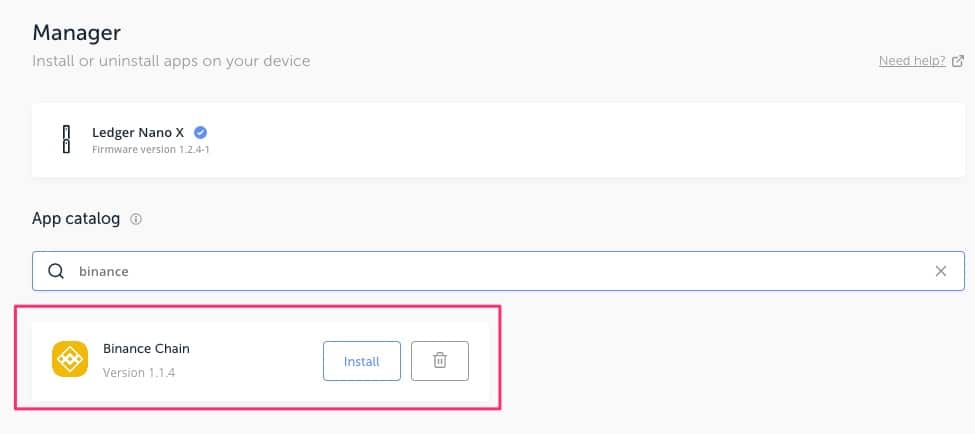975x434 pixels.
Task: Click the Binance Chain app logo
Action: coord(70,361)
